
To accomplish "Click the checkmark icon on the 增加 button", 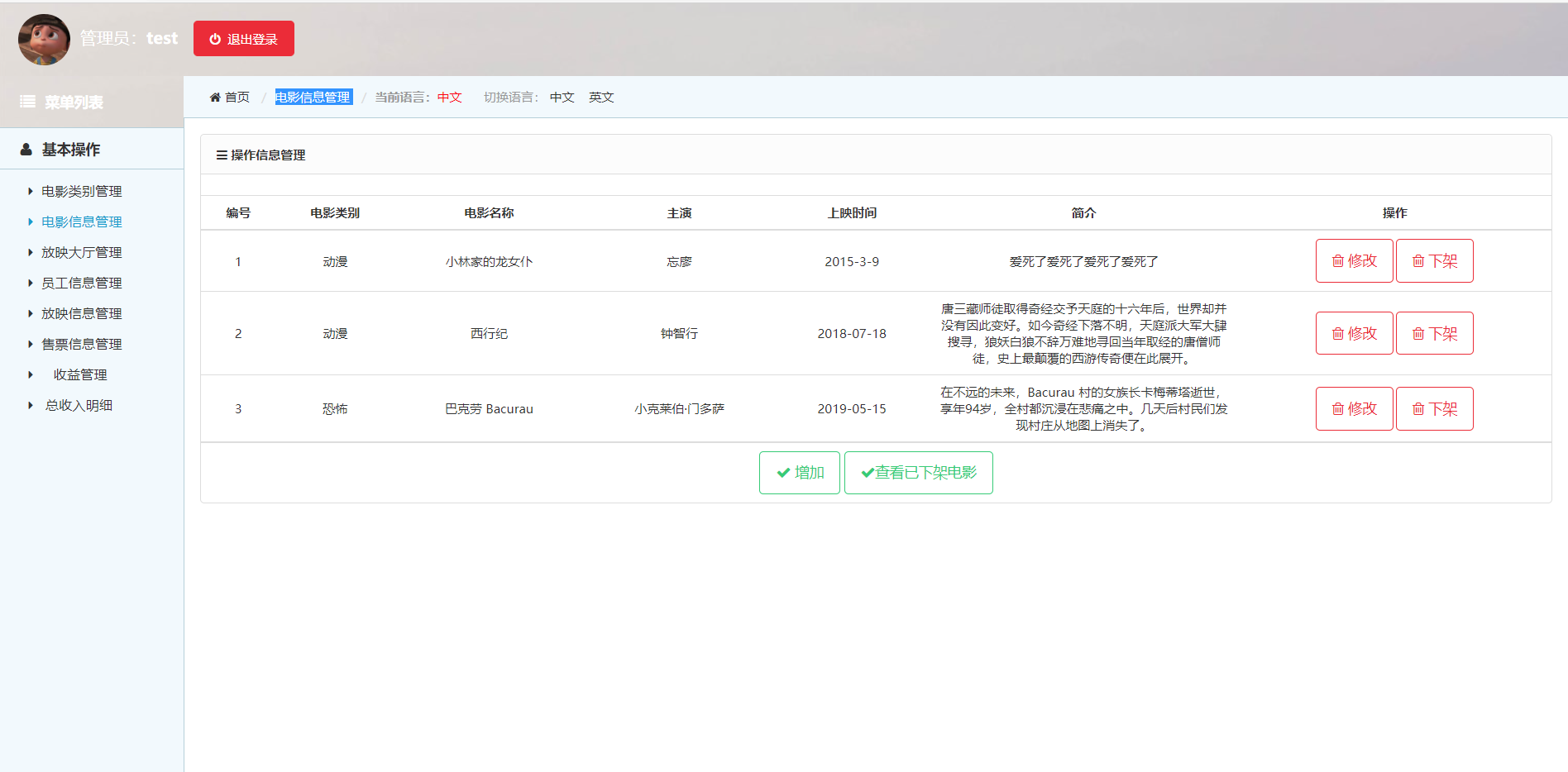I will click(782, 473).
